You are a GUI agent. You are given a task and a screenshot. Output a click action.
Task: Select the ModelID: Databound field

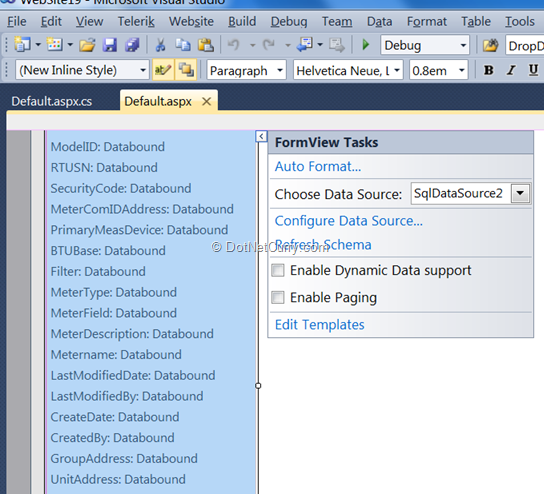108,147
